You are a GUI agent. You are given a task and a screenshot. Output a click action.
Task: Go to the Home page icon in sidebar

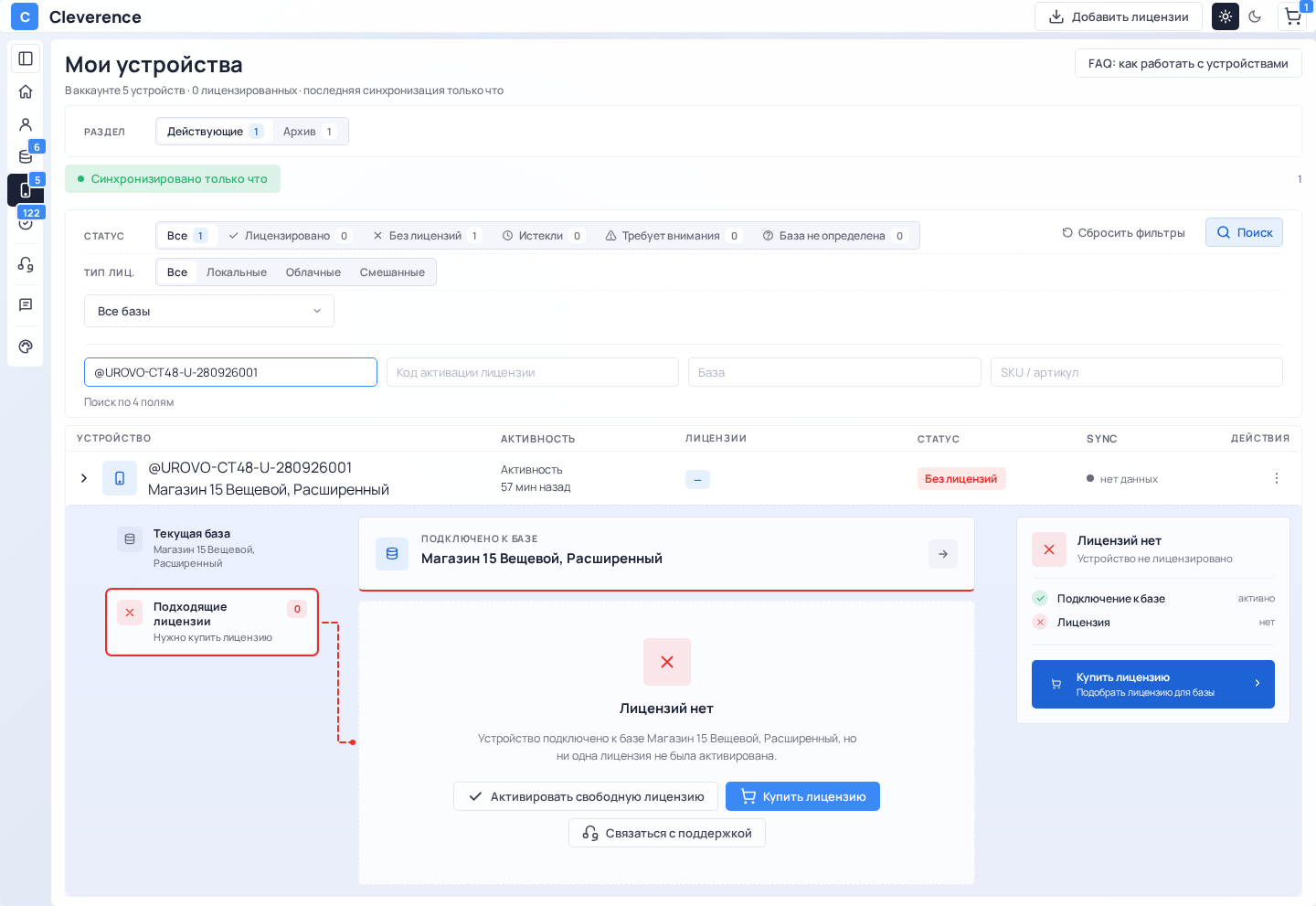click(x=26, y=91)
